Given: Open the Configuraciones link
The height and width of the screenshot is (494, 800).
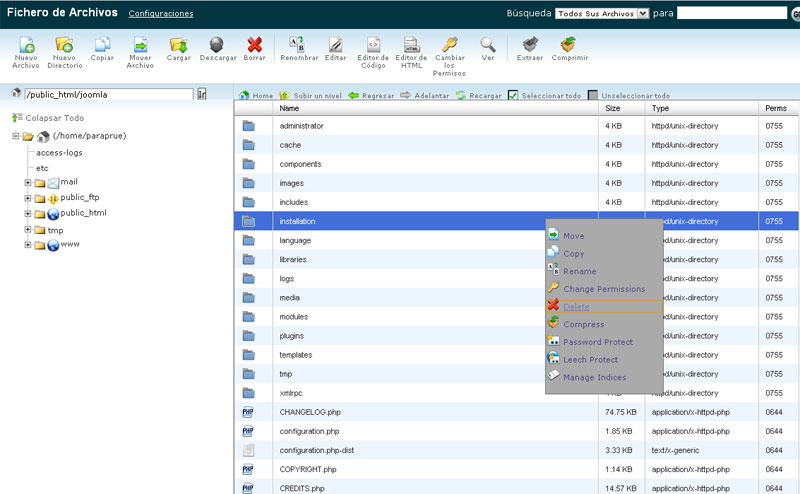Looking at the screenshot, I should 161,14.
